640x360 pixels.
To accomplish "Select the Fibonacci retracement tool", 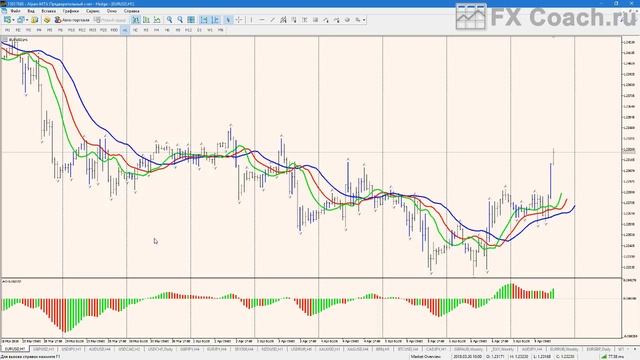I will click(293, 20).
